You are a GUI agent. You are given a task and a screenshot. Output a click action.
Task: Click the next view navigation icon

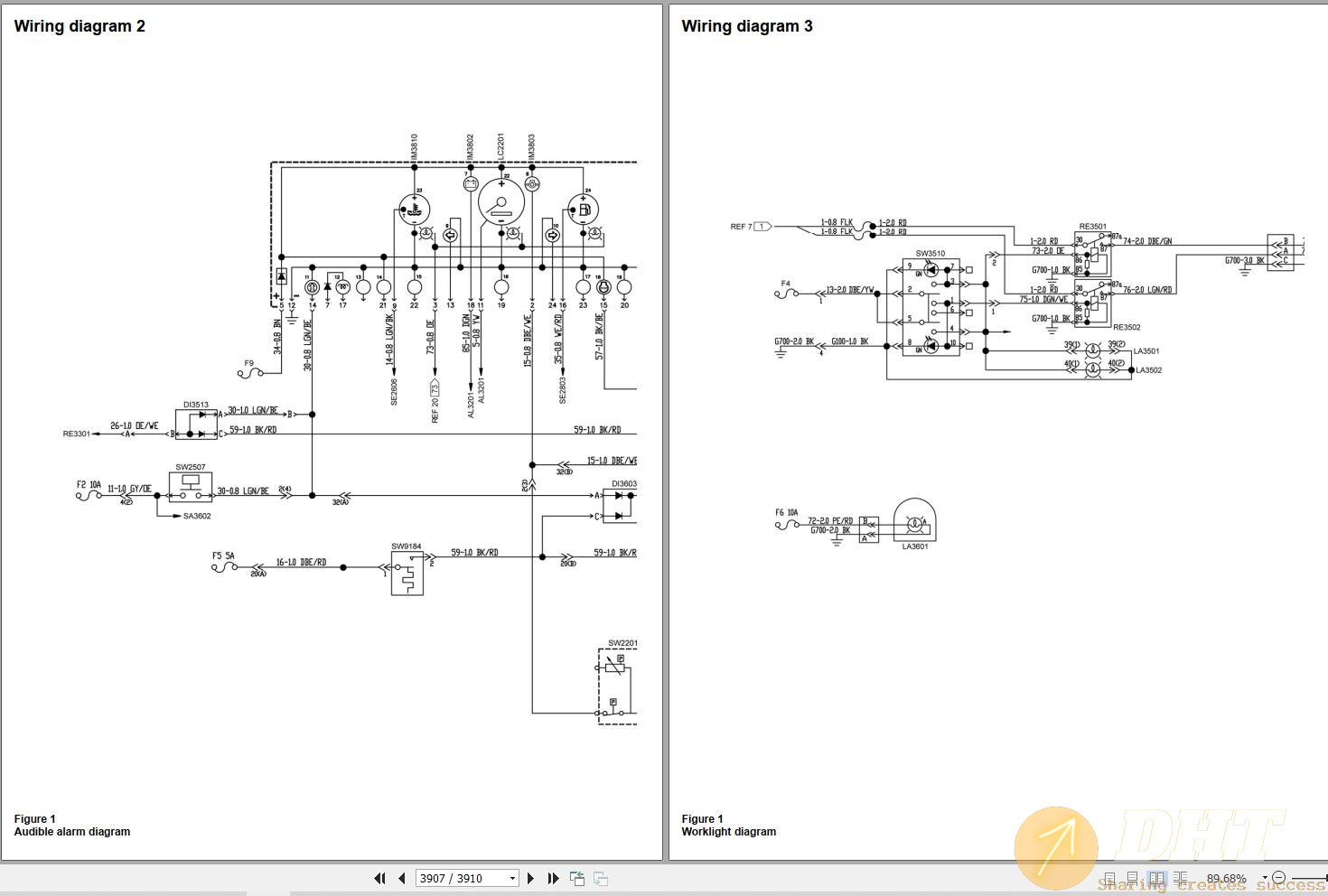point(601,878)
